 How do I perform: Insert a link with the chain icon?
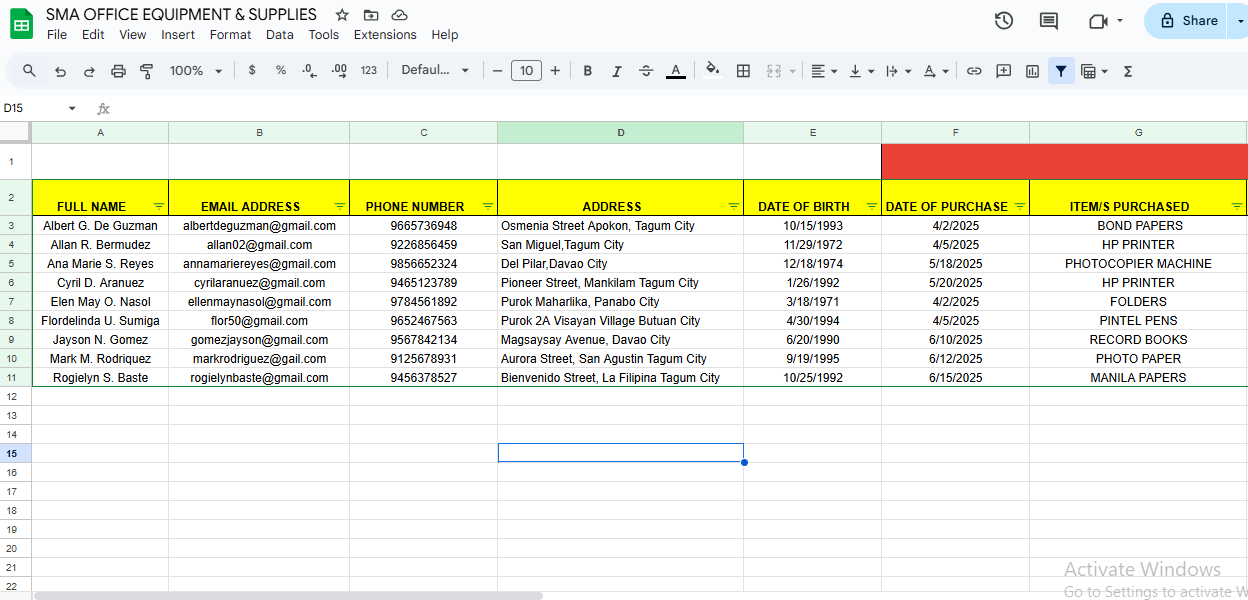click(x=974, y=71)
